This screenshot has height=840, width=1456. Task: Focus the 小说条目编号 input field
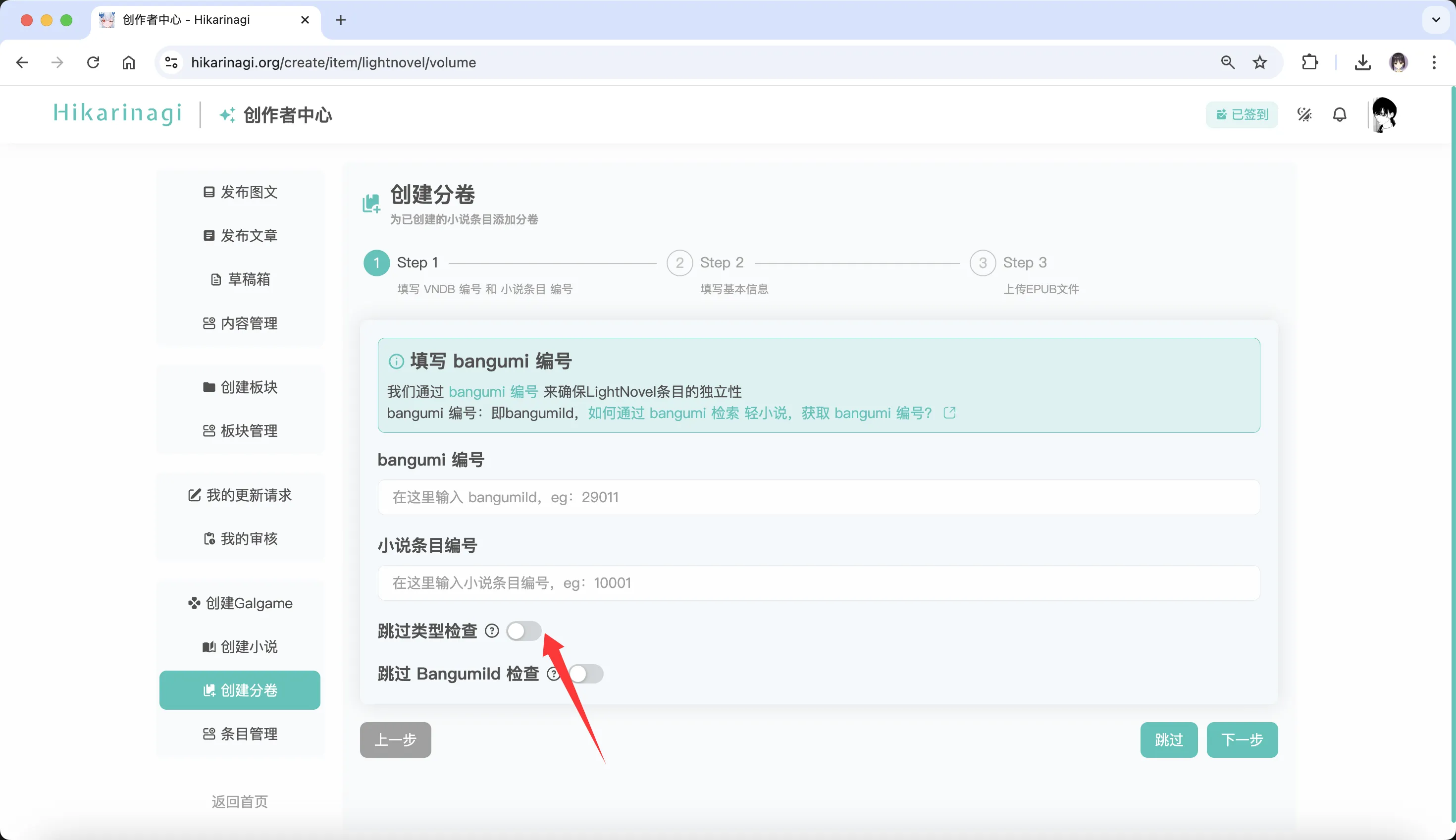coord(819,582)
